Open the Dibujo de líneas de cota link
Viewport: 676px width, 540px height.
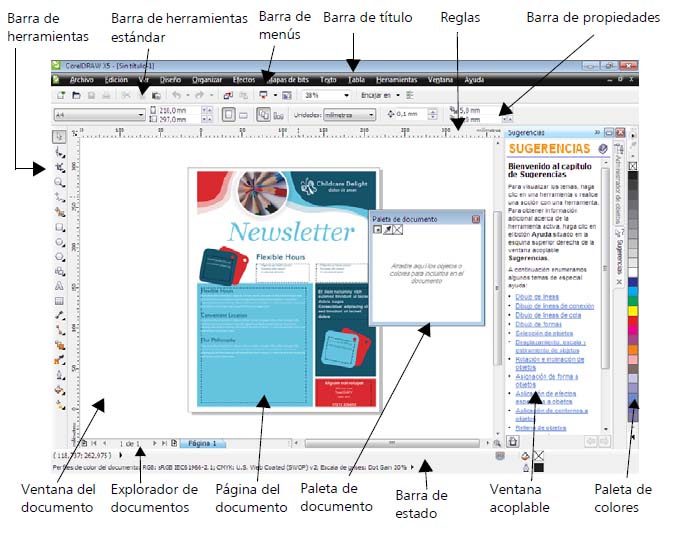pos(548,315)
